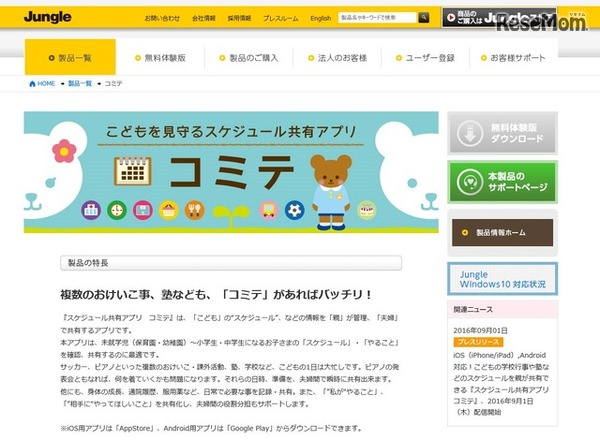Click 製品一覧 in the breadcrumb
This screenshot has height=440, width=600.
coord(80,83)
